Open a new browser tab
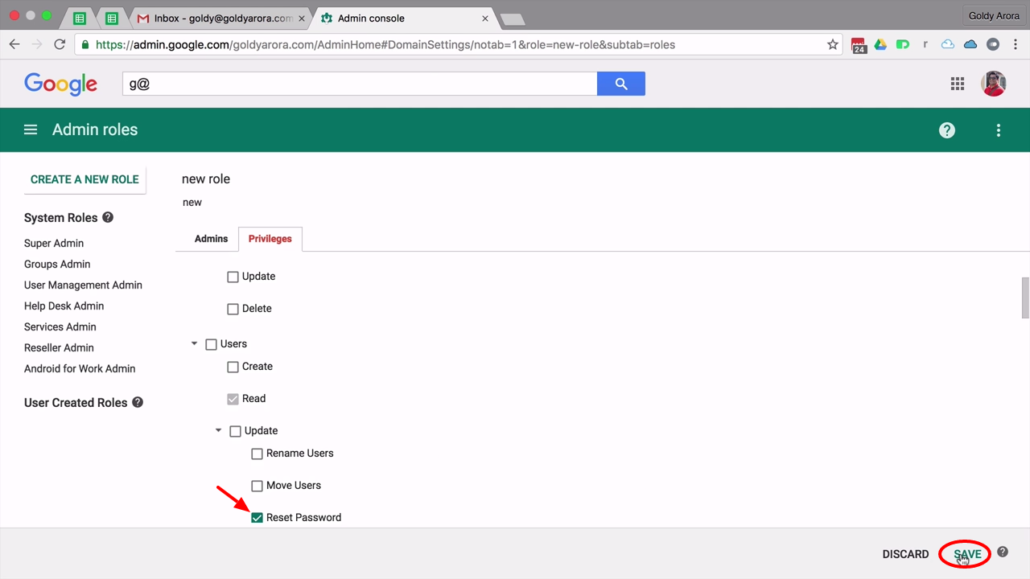The height and width of the screenshot is (579, 1030). (512, 19)
